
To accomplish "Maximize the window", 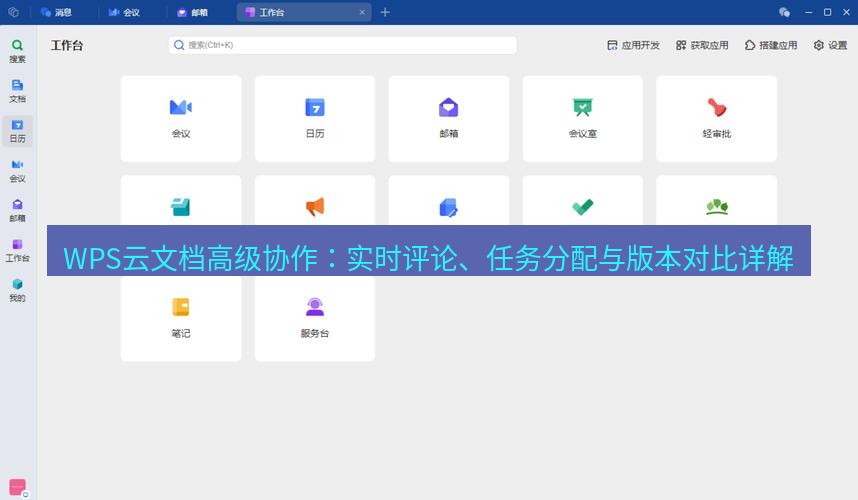I will pos(827,12).
